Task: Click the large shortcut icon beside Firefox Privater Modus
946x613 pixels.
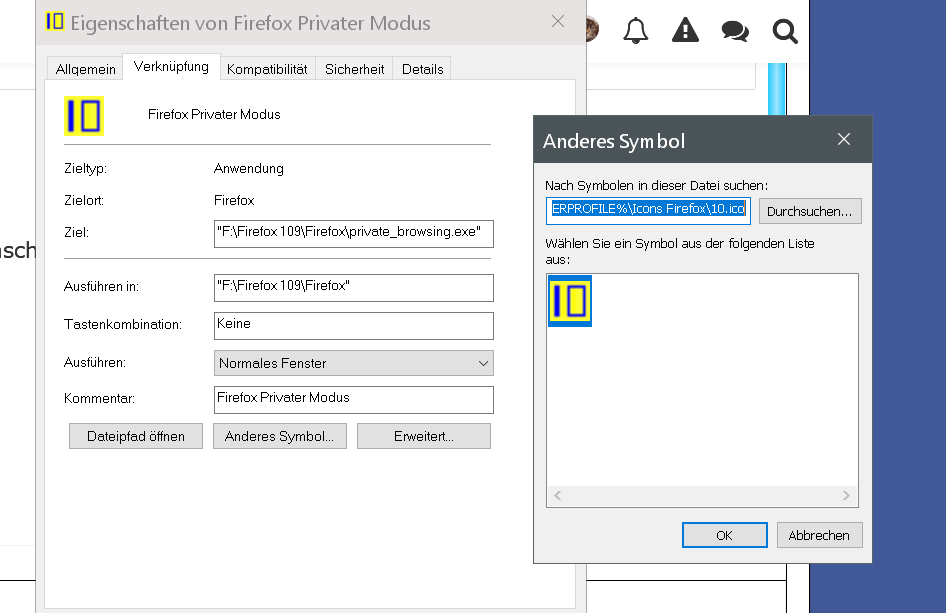Action: pos(84,115)
